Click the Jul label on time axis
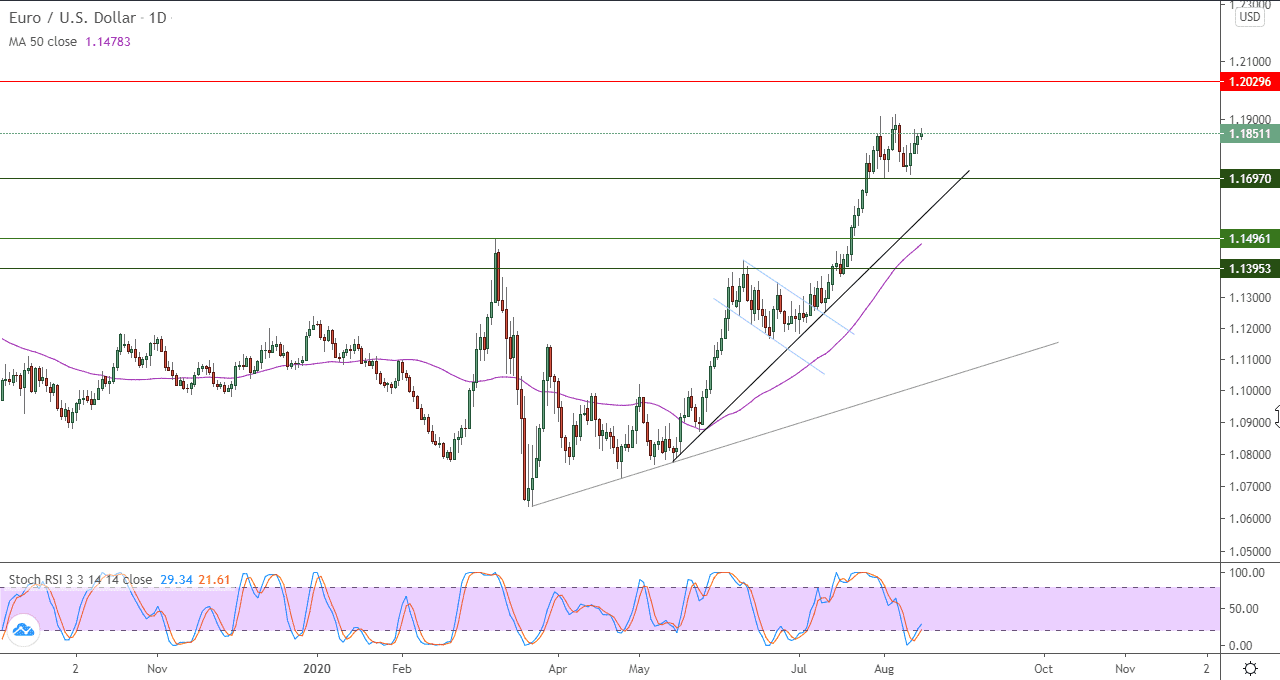 (800, 668)
